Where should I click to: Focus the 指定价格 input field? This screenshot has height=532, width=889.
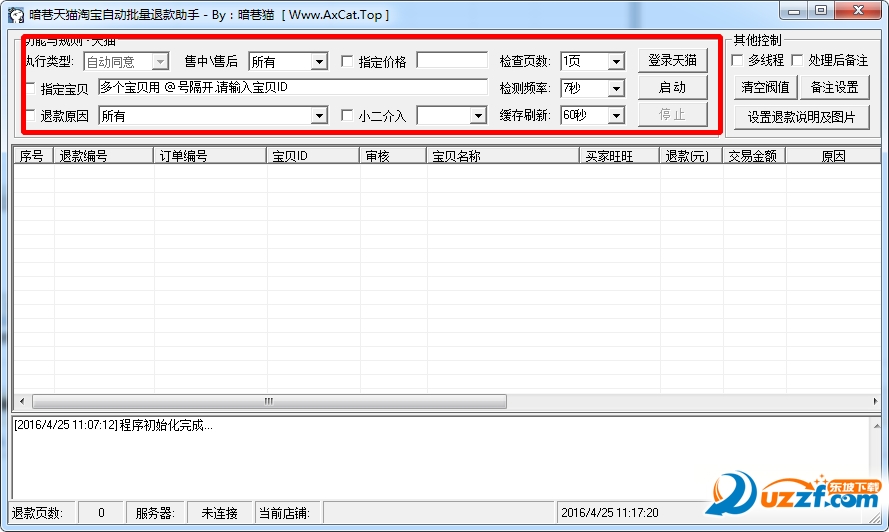pos(452,60)
